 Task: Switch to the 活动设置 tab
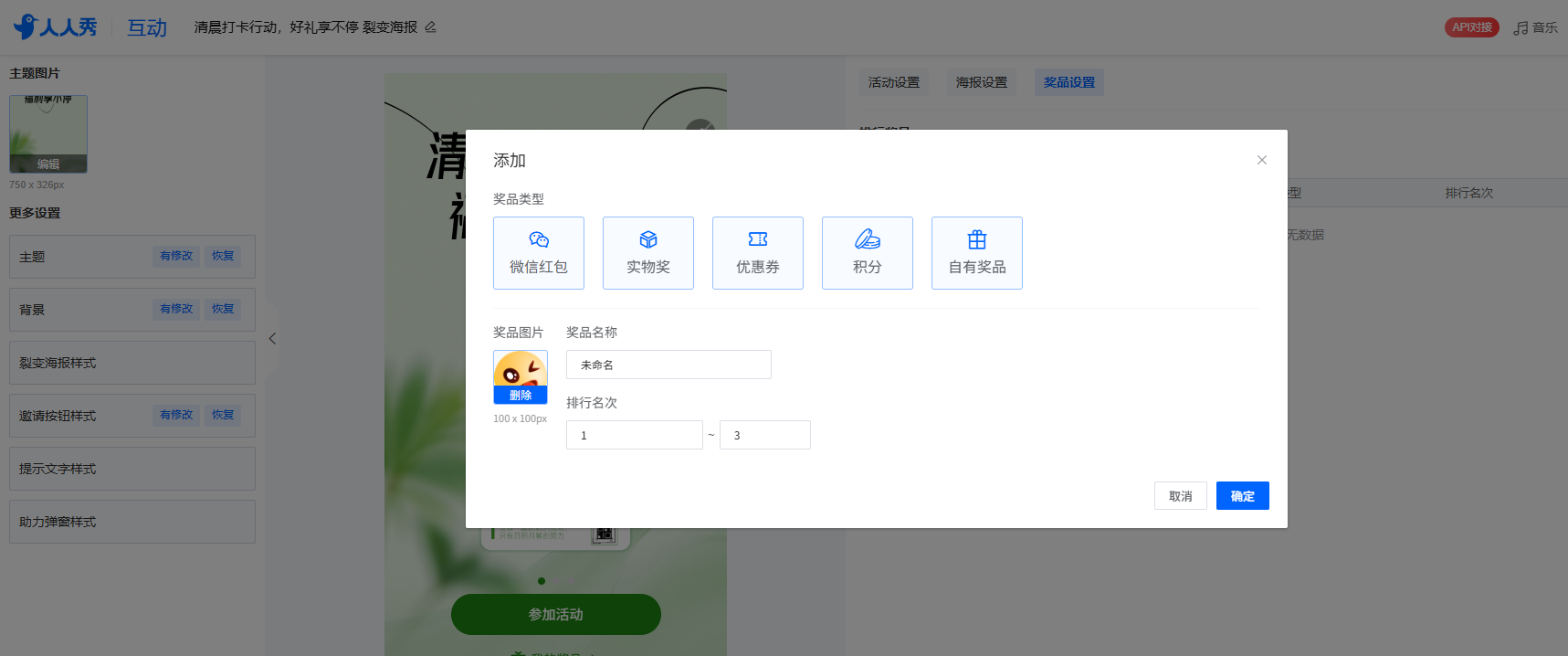click(894, 82)
